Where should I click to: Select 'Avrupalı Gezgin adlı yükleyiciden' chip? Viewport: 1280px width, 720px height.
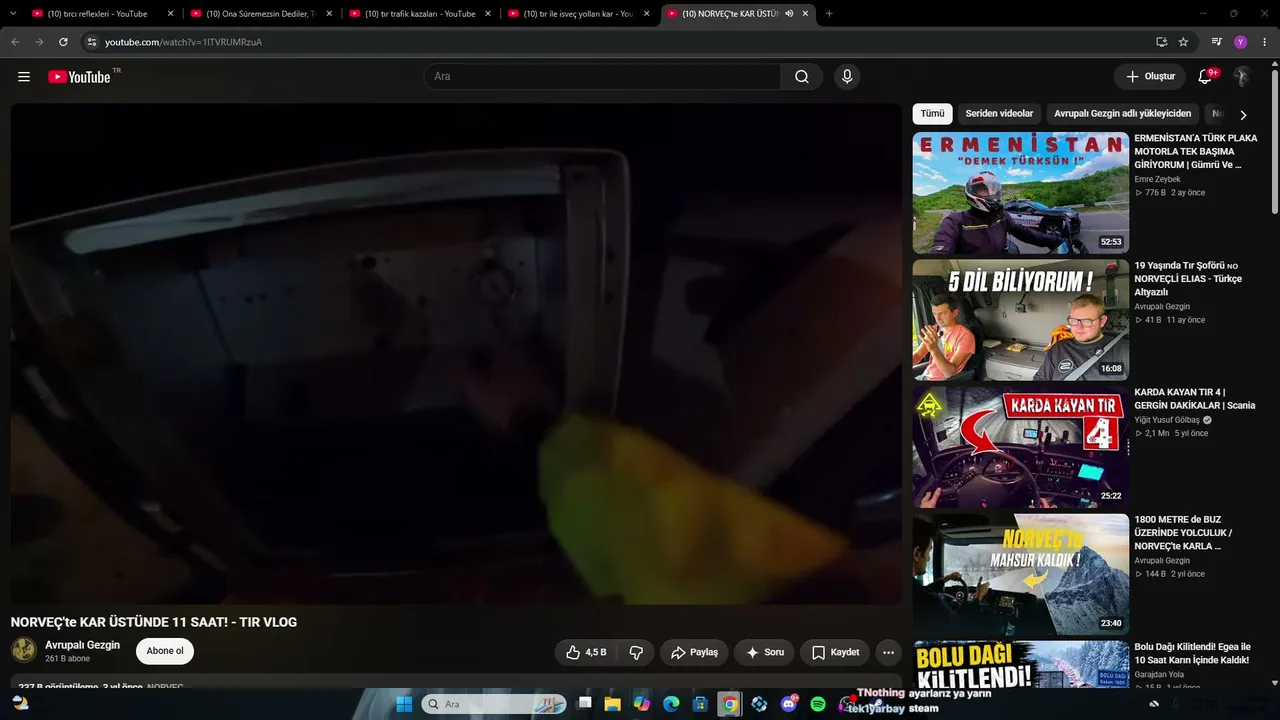point(1123,114)
